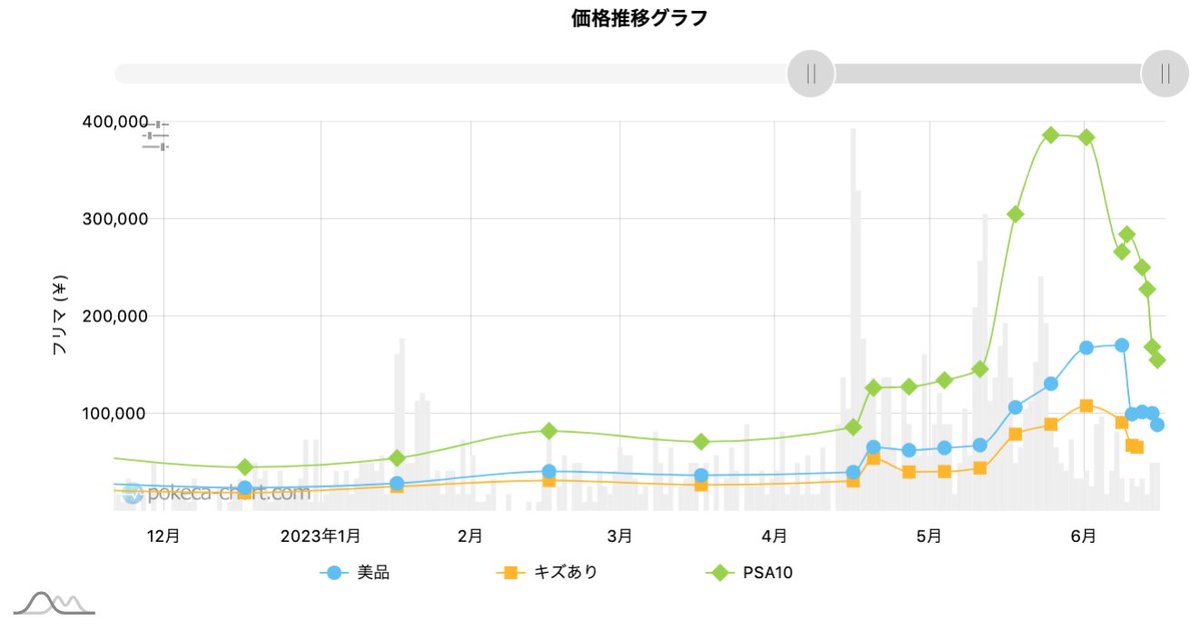This screenshot has height=630, width=1200.
Task: Click the slider track between the two handles
Action: 990,70
